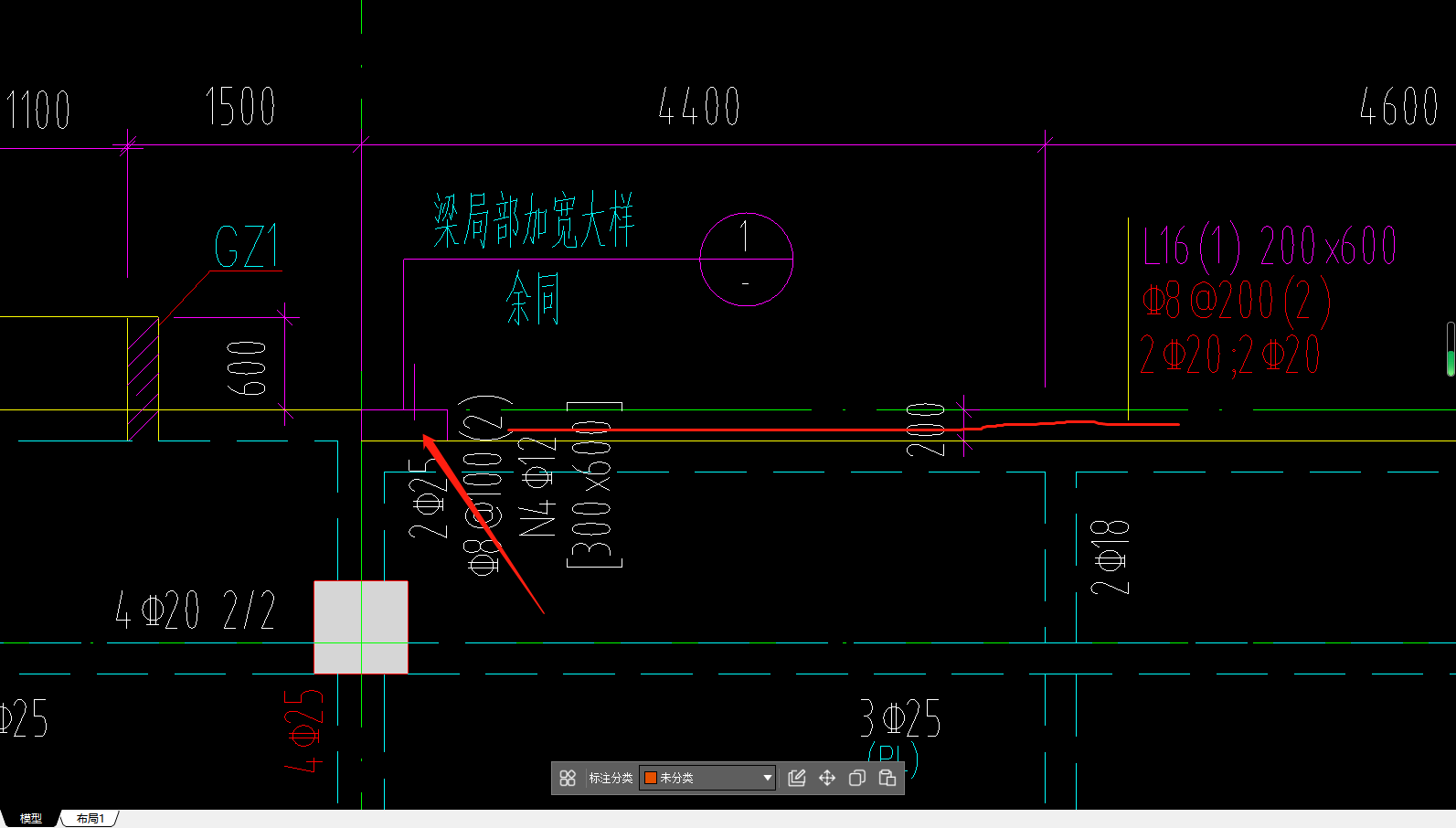Image resolution: width=1456 pixels, height=828 pixels.
Task: Click the paste icon in floating toolbar
Action: pos(887,778)
